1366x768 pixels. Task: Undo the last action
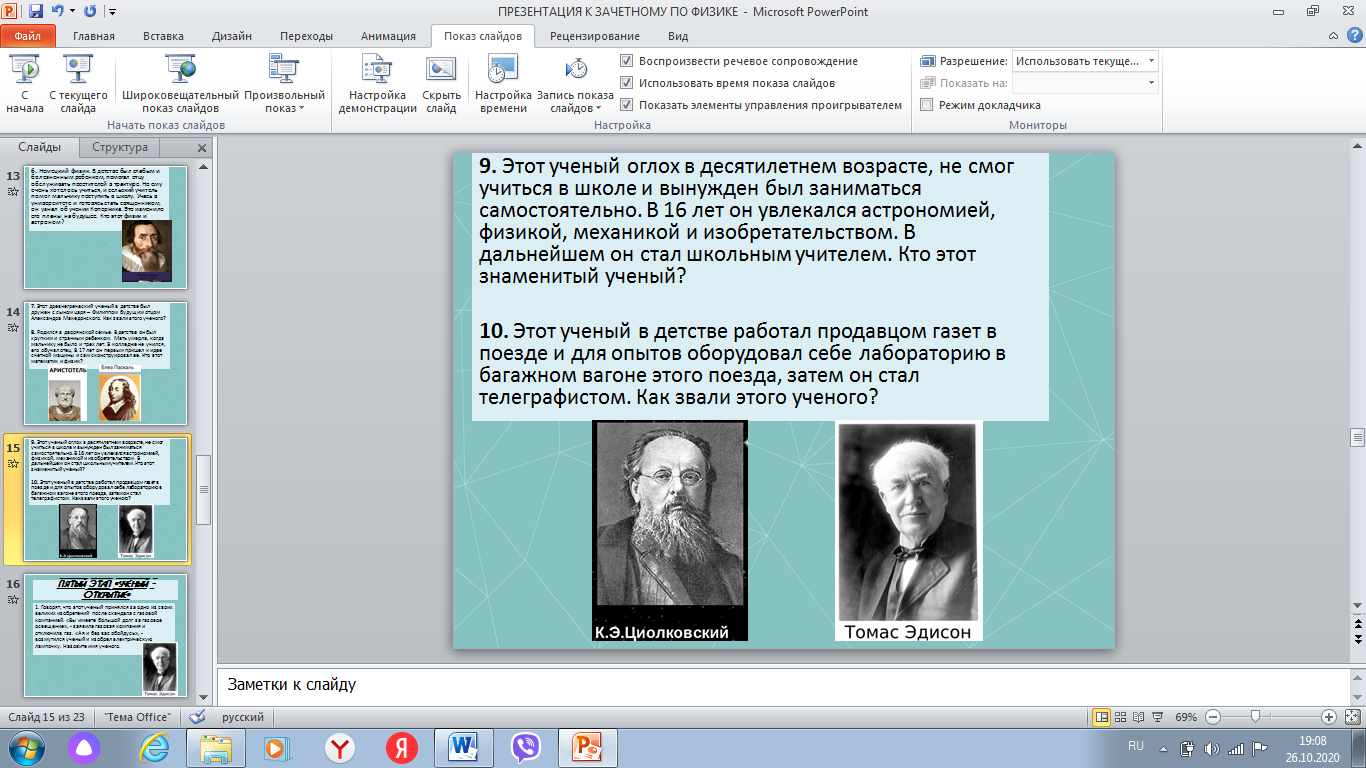pos(59,12)
